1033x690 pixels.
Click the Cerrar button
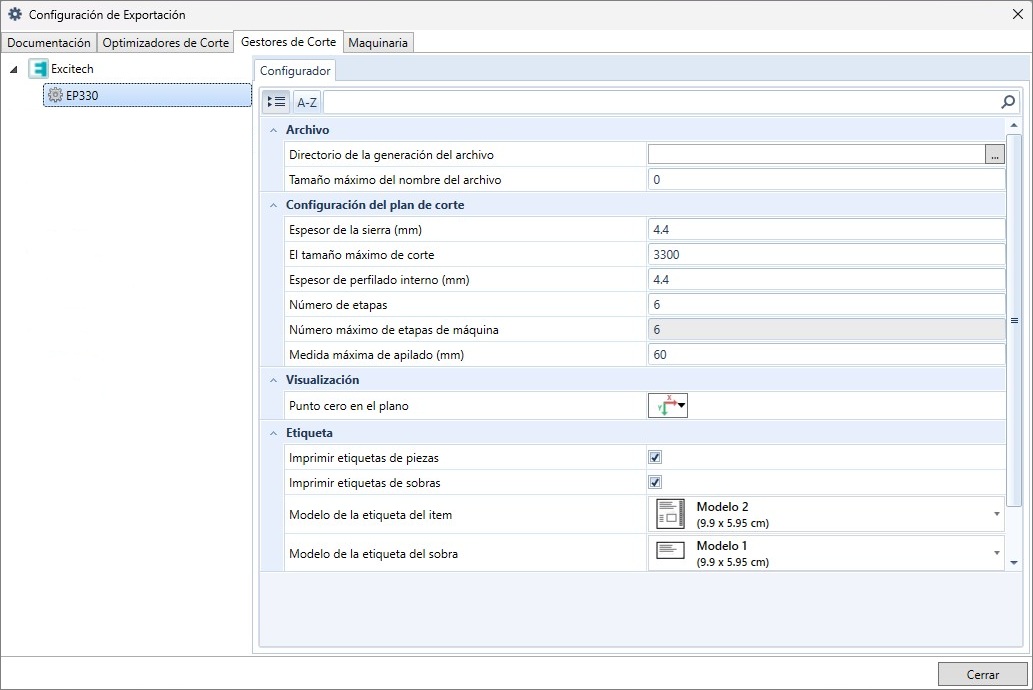pyautogui.click(x=982, y=674)
